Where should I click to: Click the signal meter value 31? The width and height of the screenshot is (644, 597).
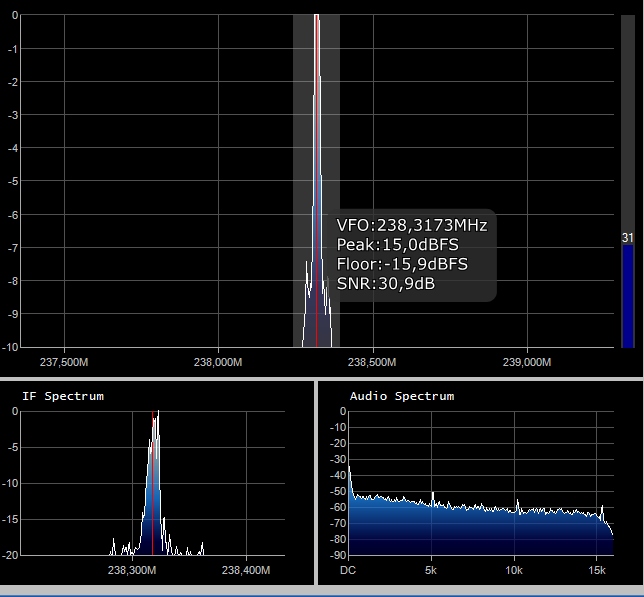[x=628, y=238]
